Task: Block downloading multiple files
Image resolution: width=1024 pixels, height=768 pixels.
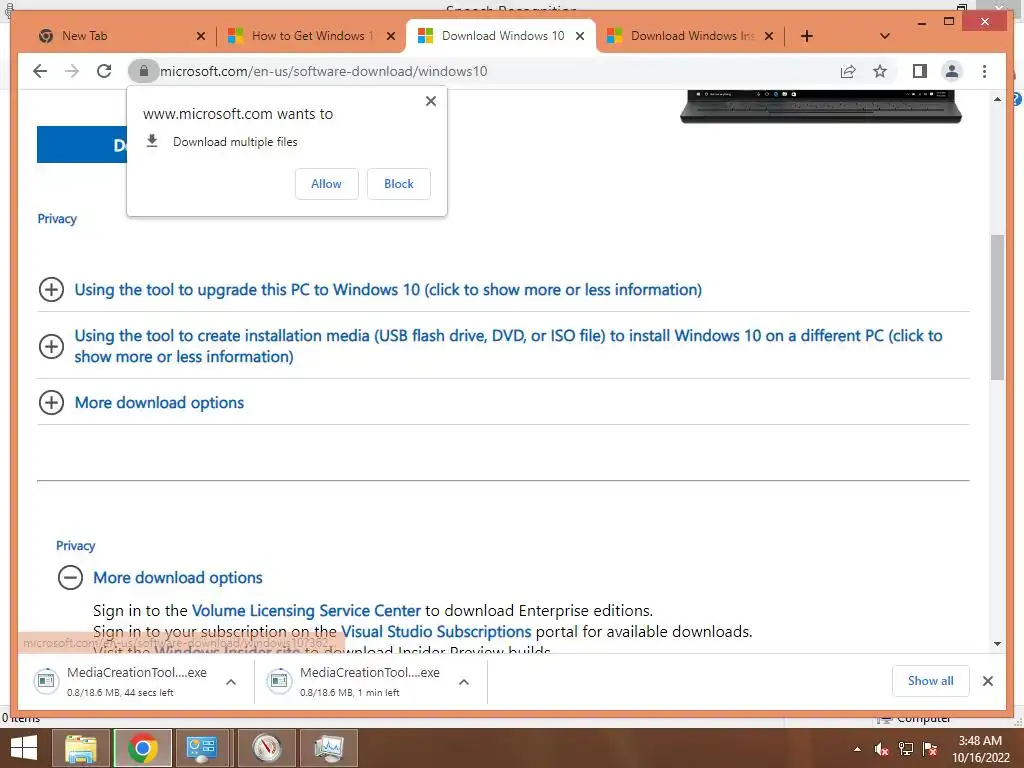Action: [x=398, y=184]
